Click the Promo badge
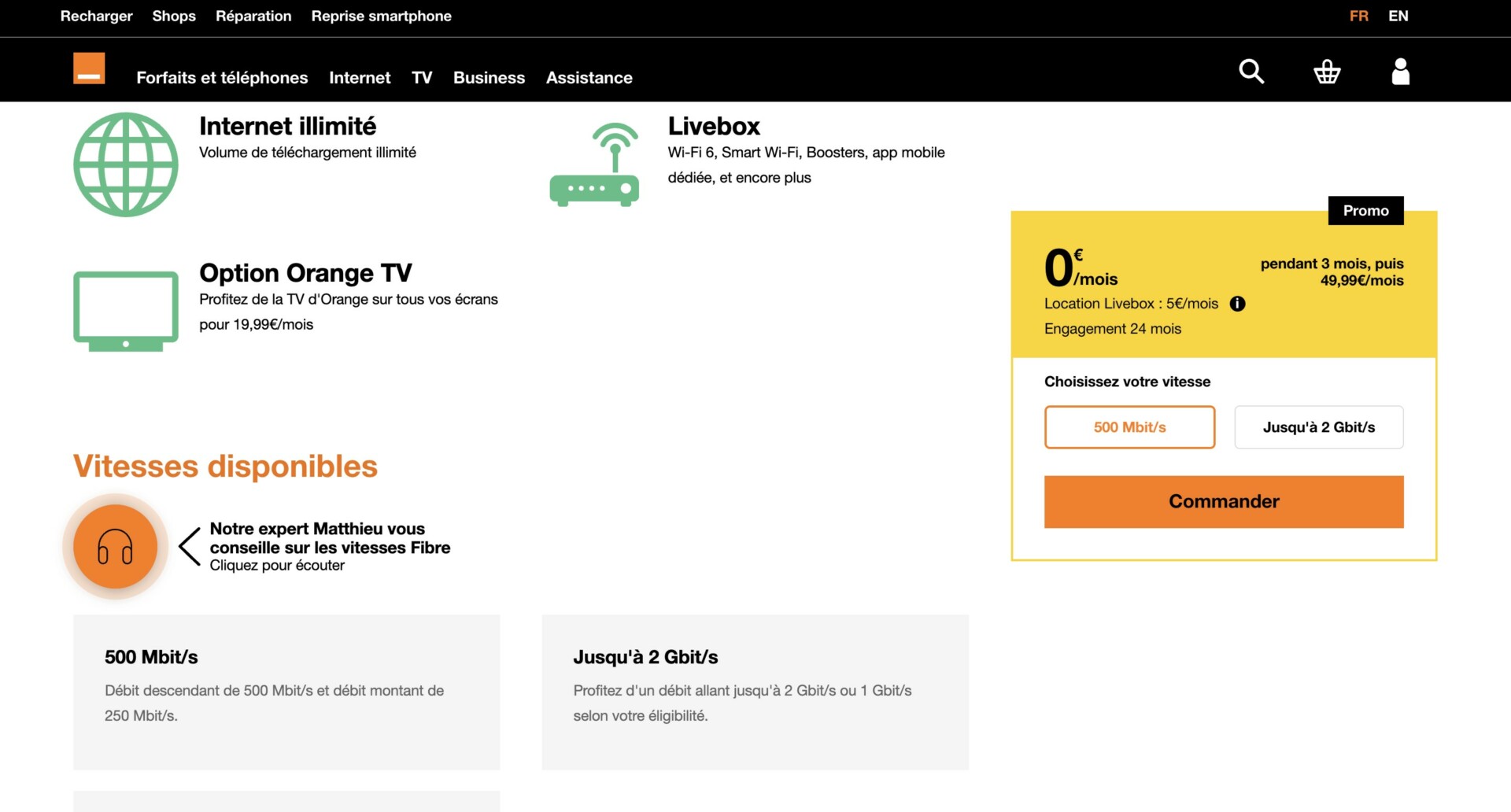This screenshot has width=1511, height=812. coord(1366,211)
